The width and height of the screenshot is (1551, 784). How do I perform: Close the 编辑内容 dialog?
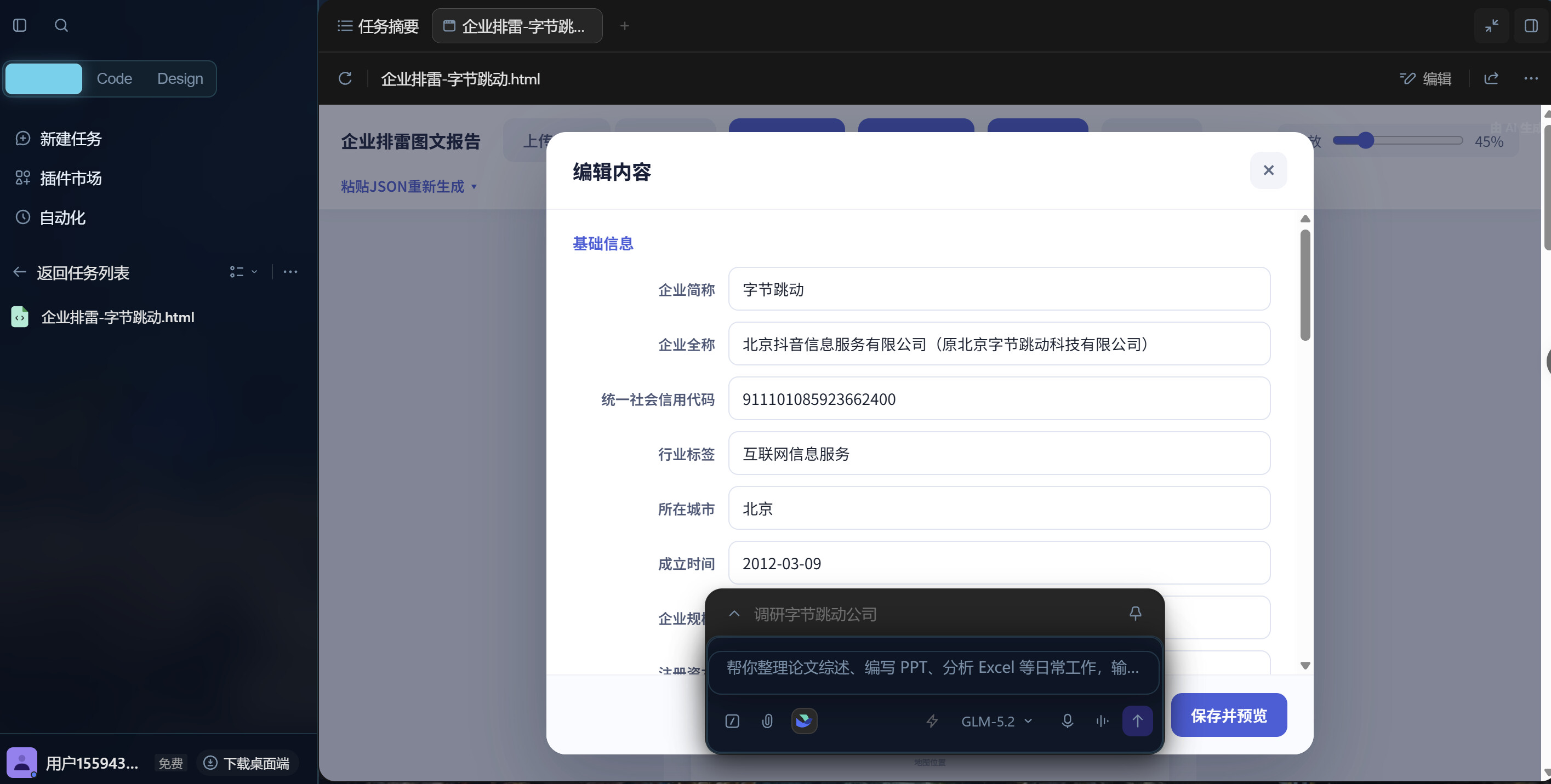[1269, 170]
